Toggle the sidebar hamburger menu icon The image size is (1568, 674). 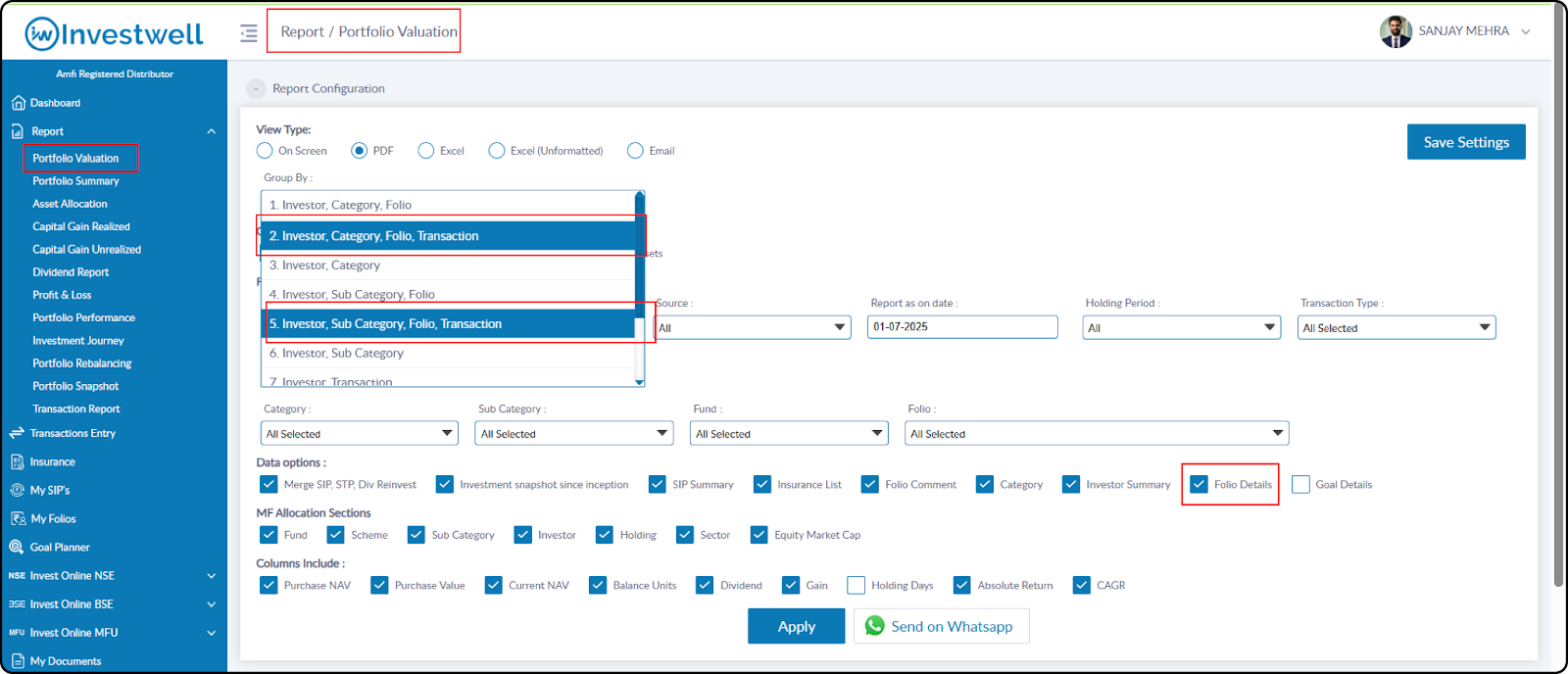tap(249, 33)
